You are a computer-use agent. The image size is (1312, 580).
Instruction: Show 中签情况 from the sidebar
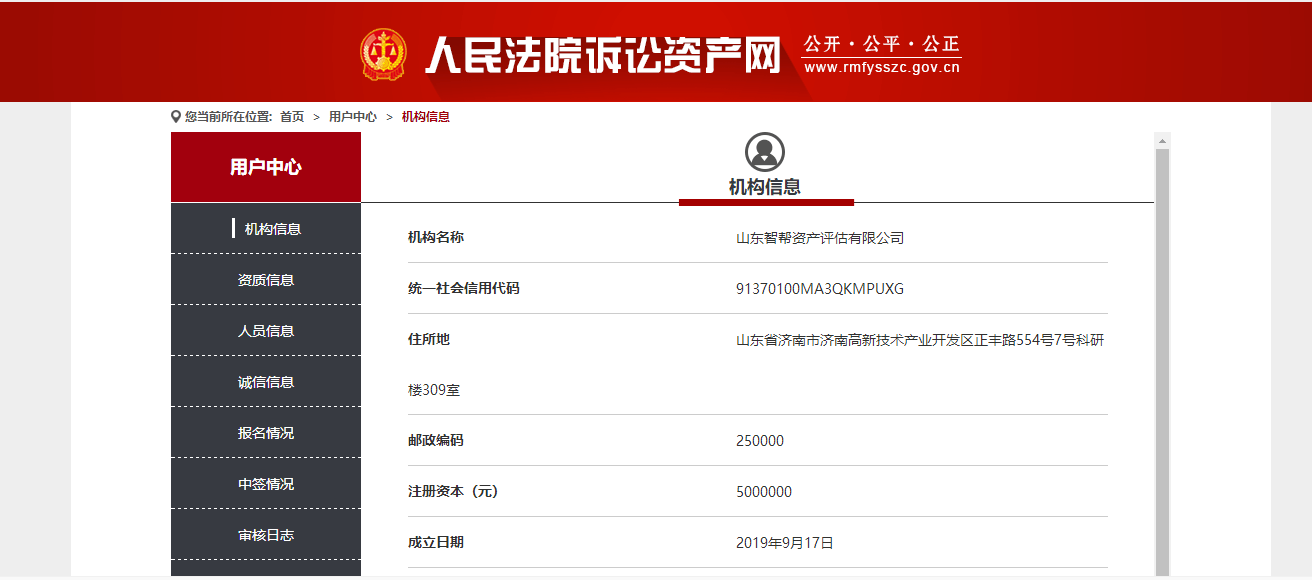click(x=266, y=484)
